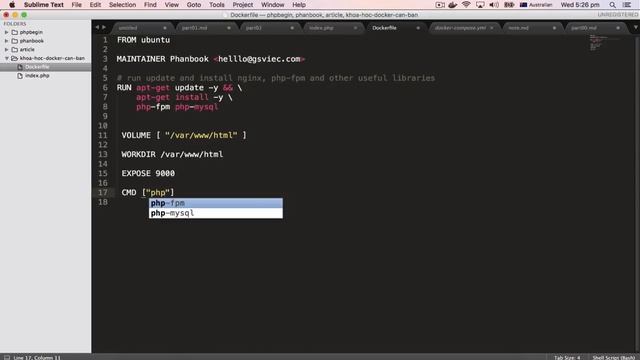Open the Australian input source menu

pyautogui.click(x=536, y=5)
